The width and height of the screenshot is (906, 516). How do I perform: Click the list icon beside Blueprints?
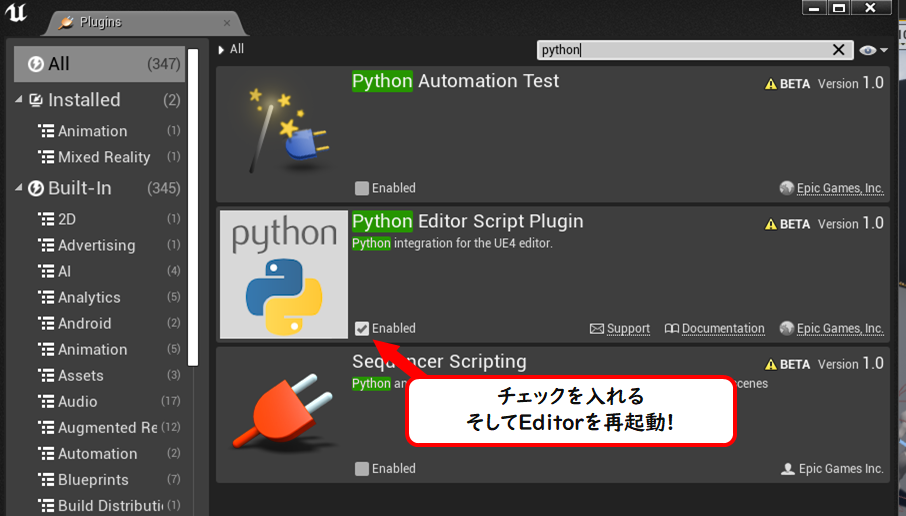(46, 480)
